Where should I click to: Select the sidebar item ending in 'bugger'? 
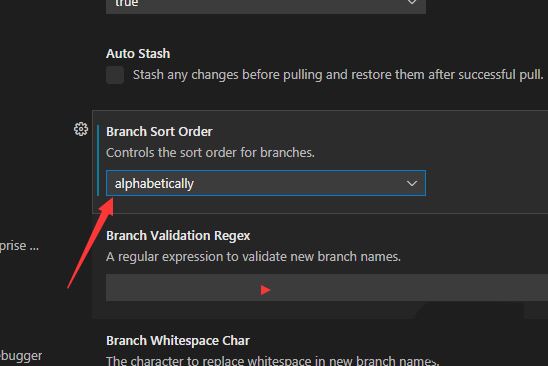click(x=21, y=356)
